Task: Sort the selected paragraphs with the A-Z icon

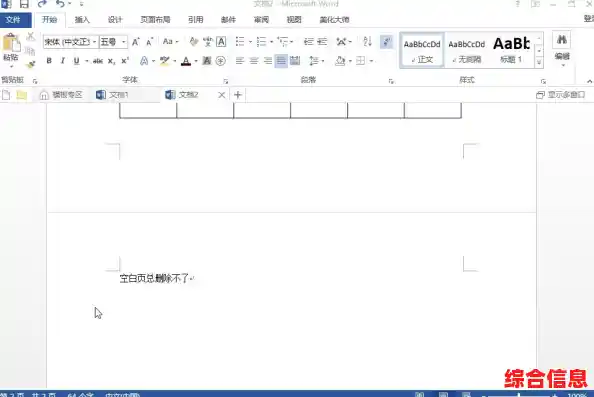Action: [x=367, y=42]
